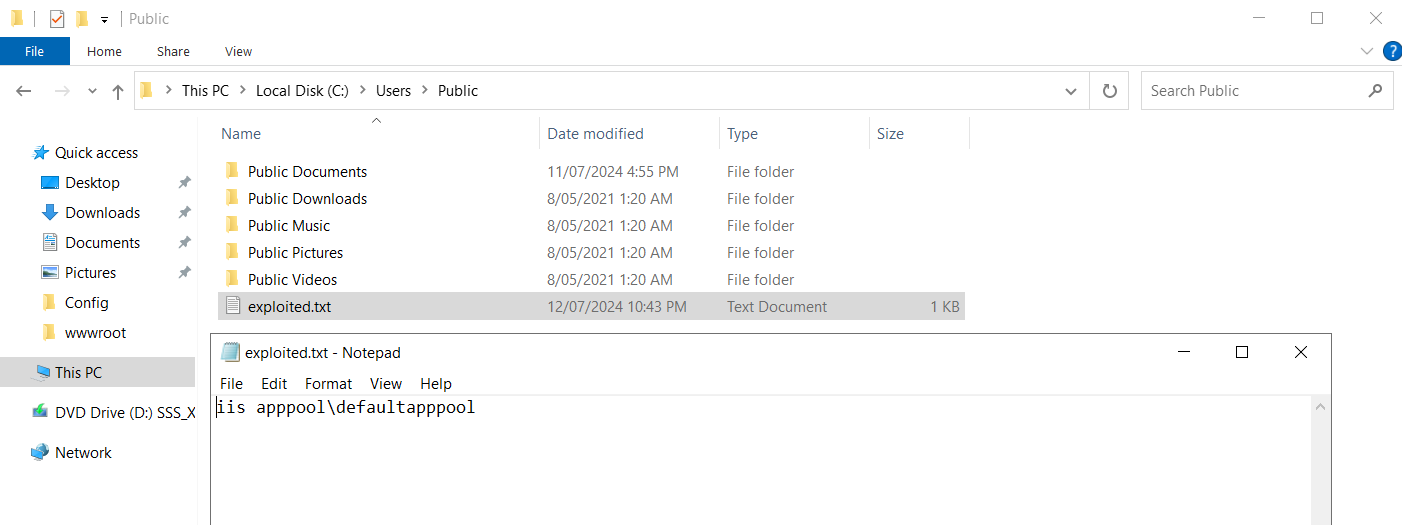Click the DVD Drive (D:) icon in sidebar
The height and width of the screenshot is (525, 1402).
(x=40, y=412)
